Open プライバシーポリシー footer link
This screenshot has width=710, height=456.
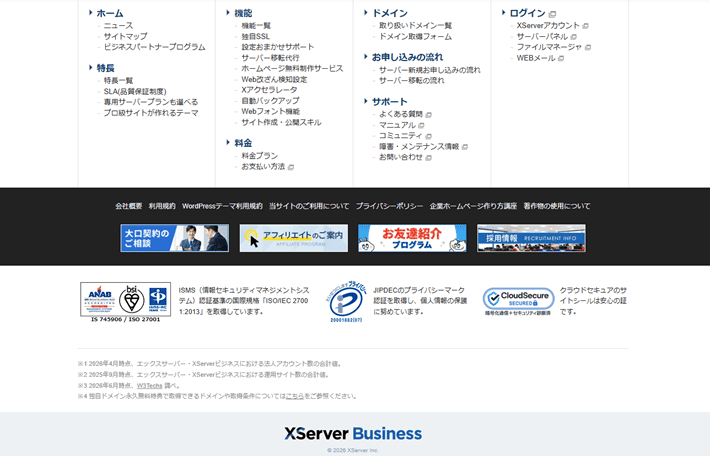[389, 206]
